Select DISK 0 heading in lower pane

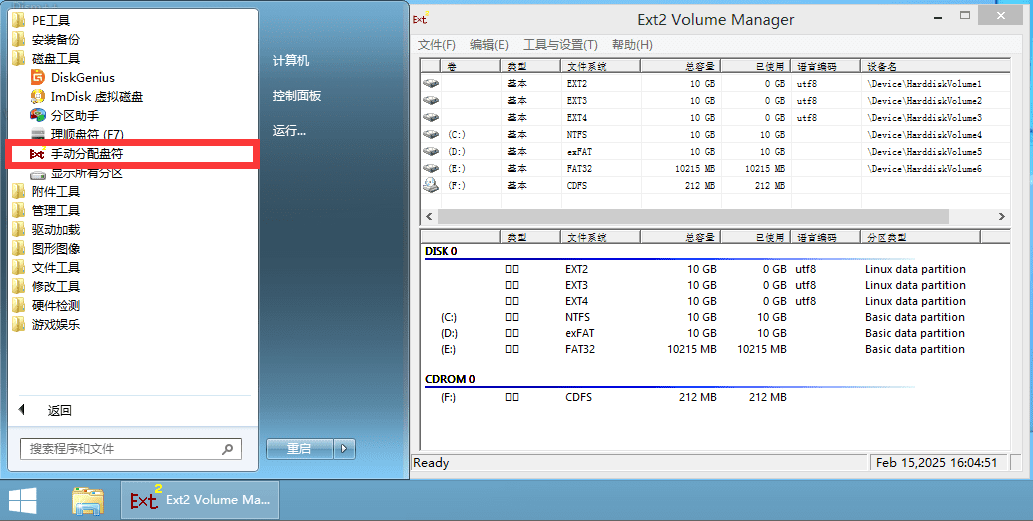pyautogui.click(x=441, y=251)
